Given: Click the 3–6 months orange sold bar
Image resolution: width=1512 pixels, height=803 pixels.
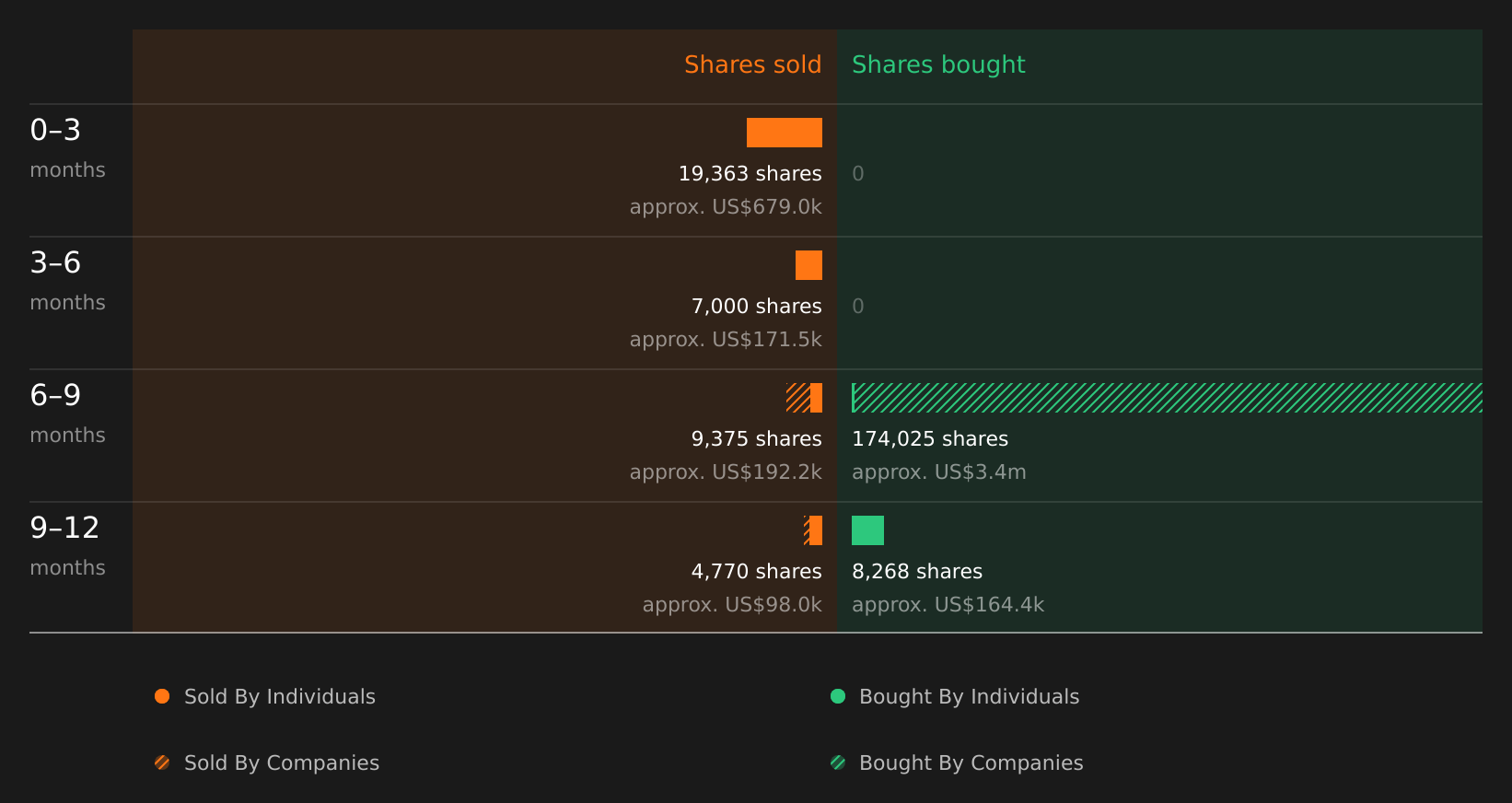Looking at the screenshot, I should click(808, 265).
